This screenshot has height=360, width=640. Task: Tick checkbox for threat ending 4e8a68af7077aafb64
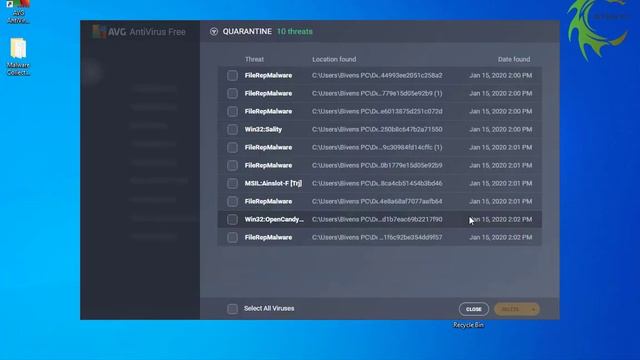pos(232,201)
